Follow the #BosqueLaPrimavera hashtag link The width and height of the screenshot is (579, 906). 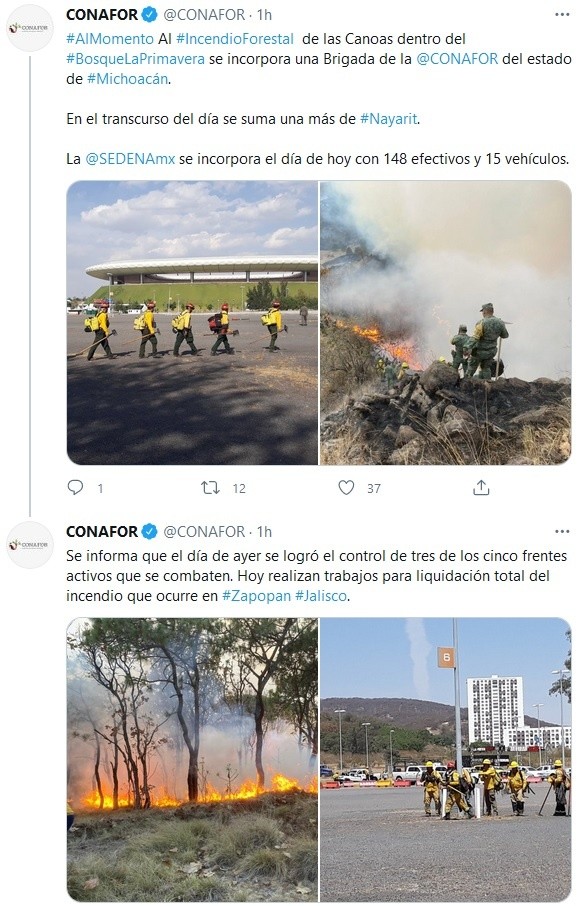pyautogui.click(x=135, y=59)
